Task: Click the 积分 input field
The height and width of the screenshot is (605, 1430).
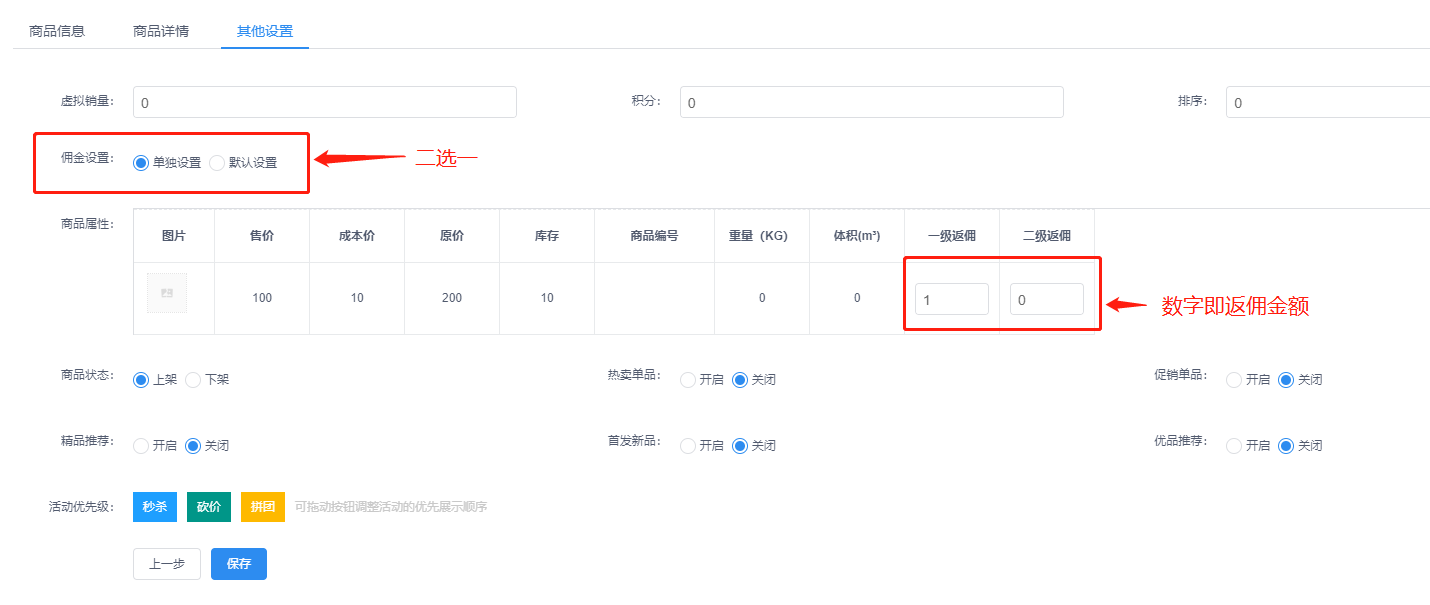Action: 872,102
